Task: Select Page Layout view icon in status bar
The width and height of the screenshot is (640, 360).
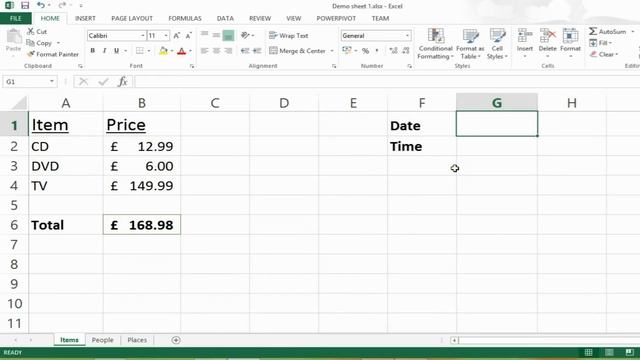Action: pyautogui.click(x=609, y=352)
